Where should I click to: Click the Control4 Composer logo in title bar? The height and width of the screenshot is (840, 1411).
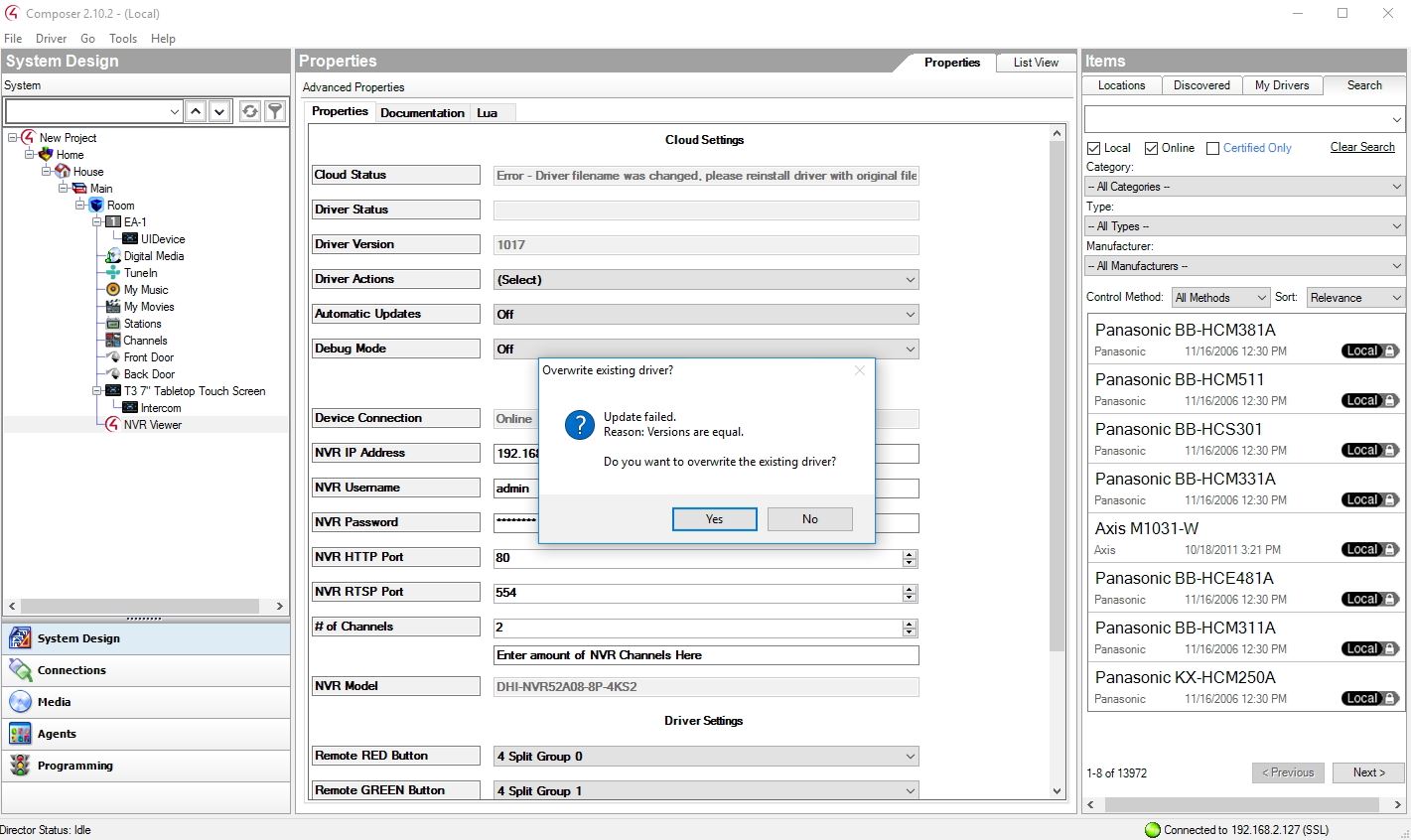[12, 13]
